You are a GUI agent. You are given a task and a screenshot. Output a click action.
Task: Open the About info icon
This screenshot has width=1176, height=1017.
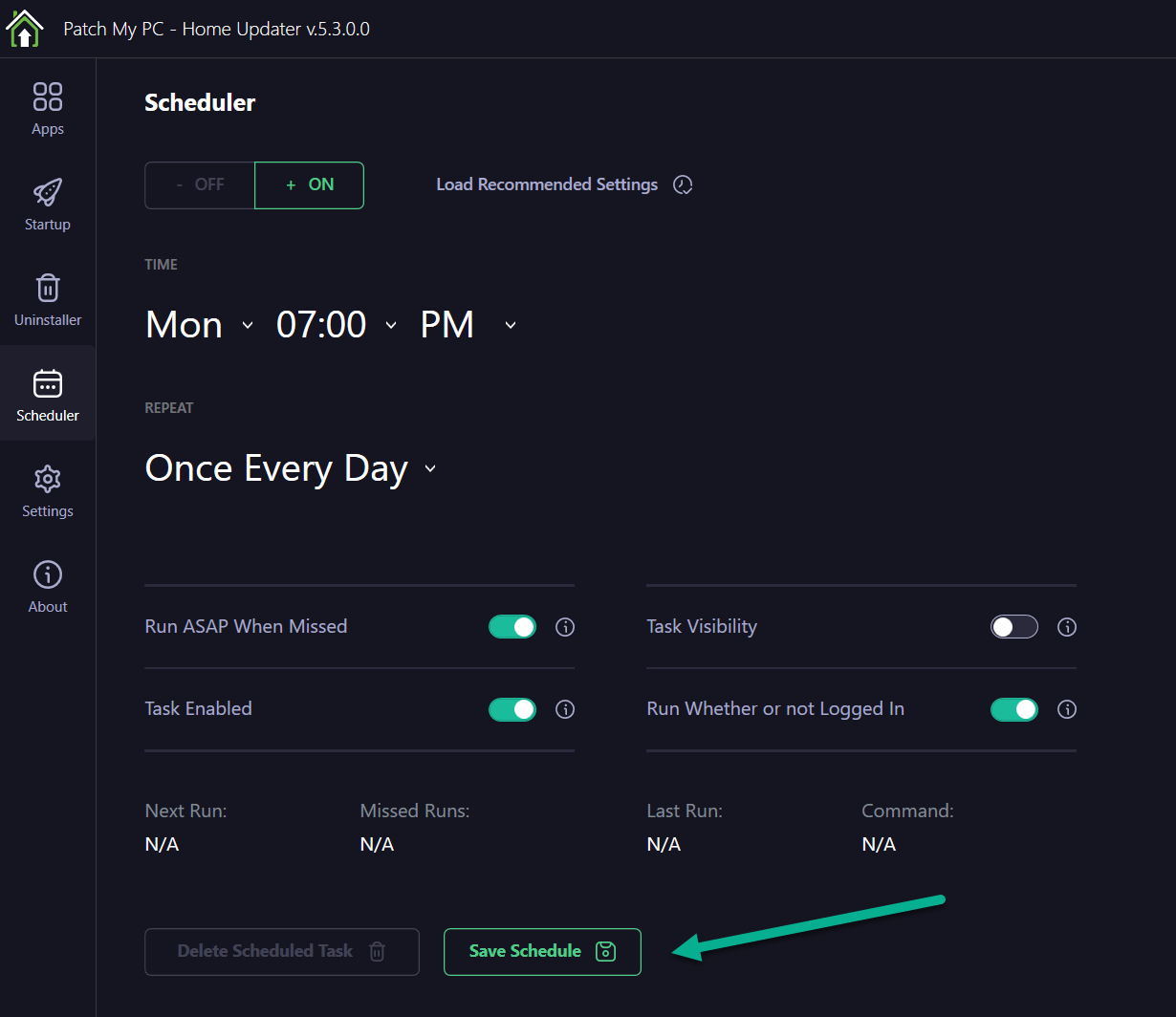click(47, 574)
